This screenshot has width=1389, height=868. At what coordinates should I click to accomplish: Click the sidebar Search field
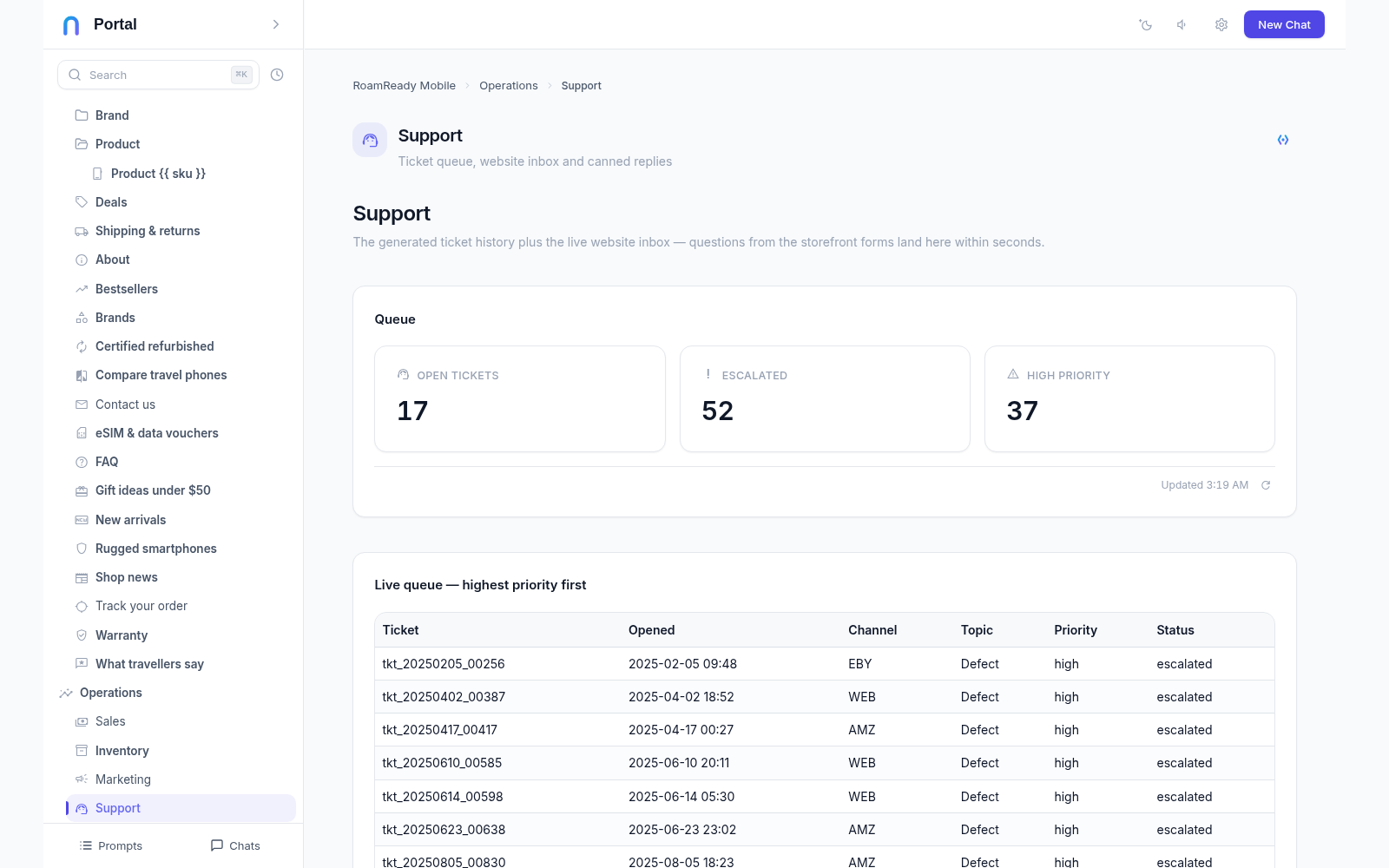(158, 75)
